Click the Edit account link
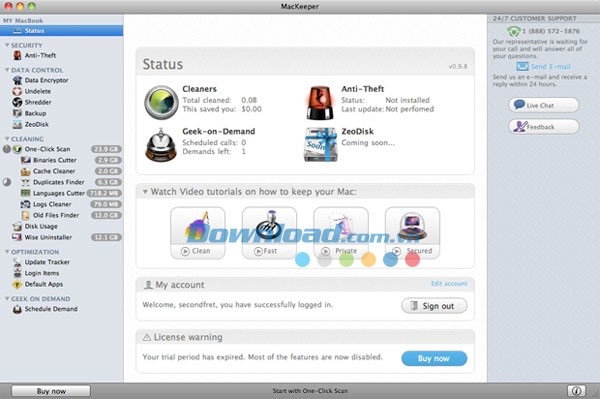Image resolution: width=600 pixels, height=399 pixels. [449, 283]
